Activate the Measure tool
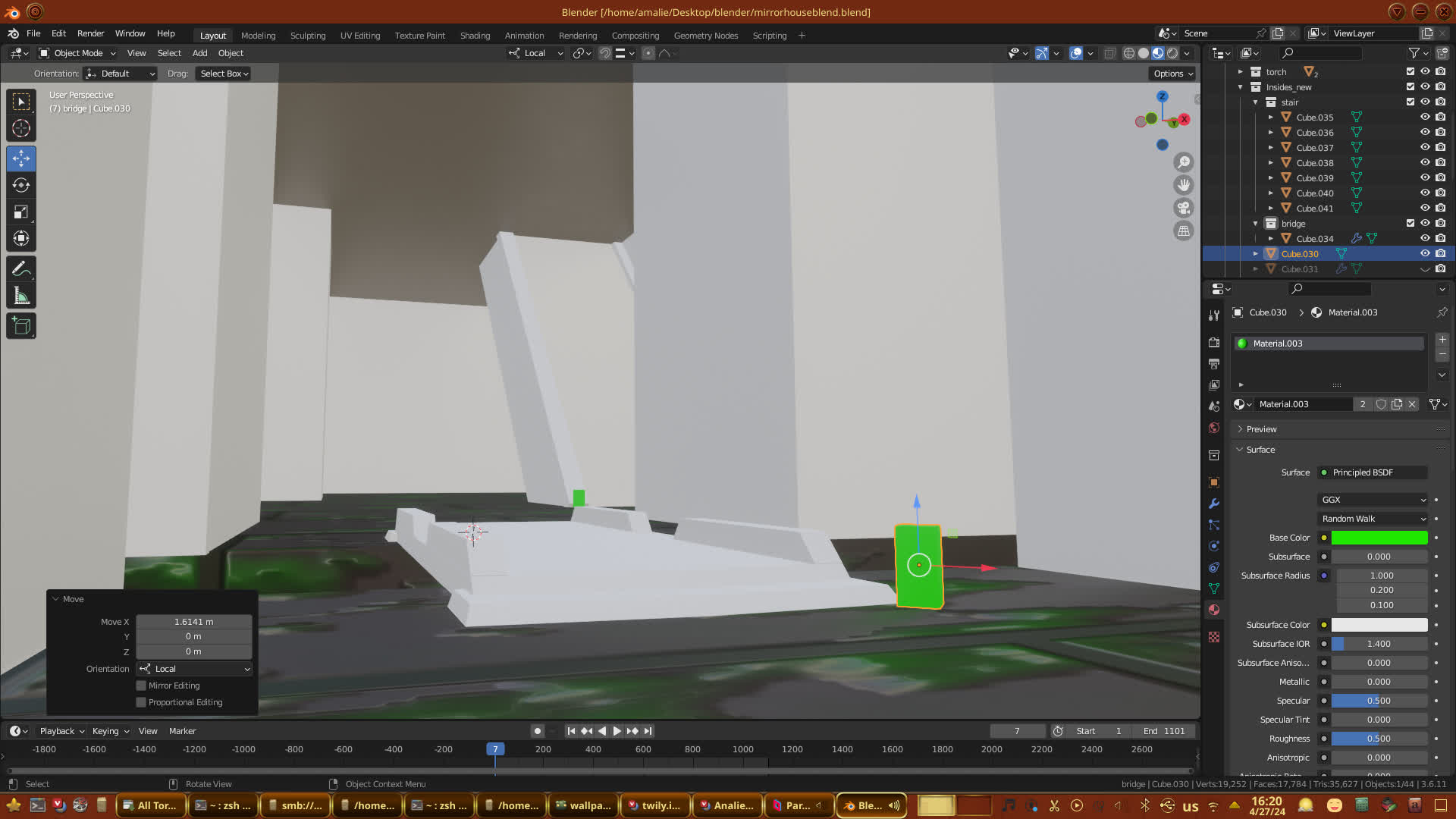The width and height of the screenshot is (1456, 819). click(x=21, y=297)
